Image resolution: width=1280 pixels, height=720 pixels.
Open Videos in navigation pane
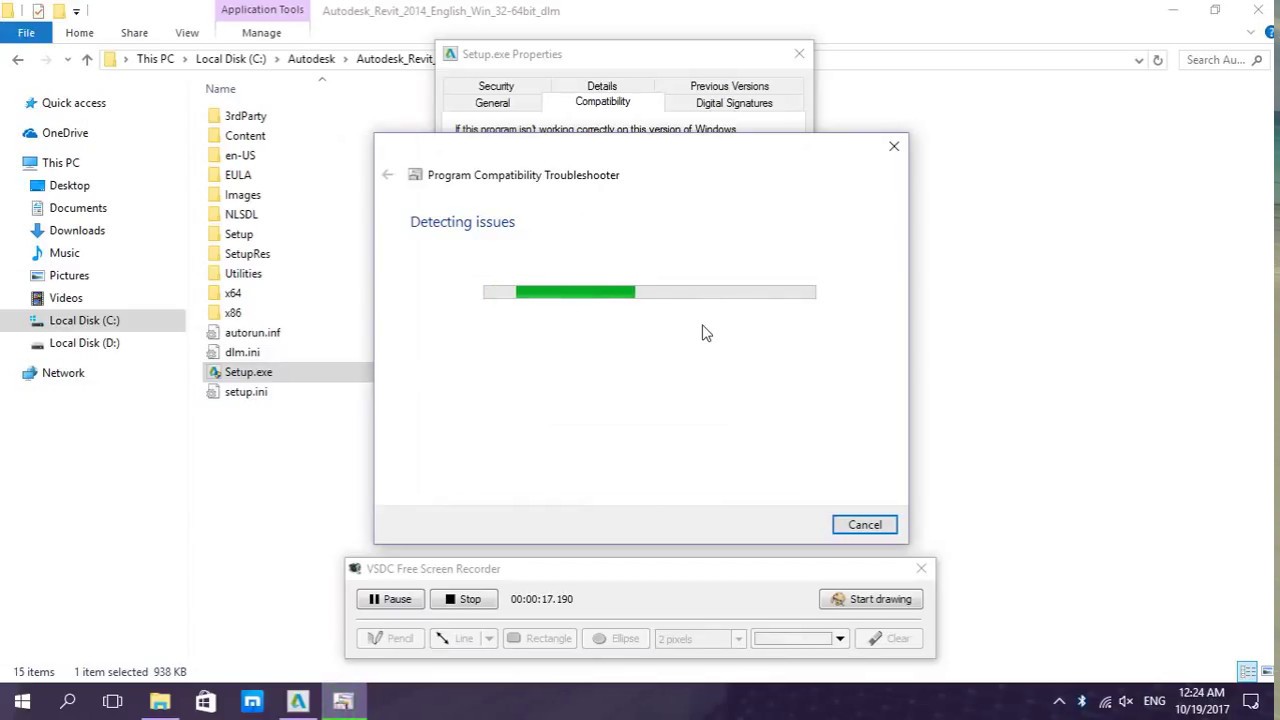click(66, 298)
